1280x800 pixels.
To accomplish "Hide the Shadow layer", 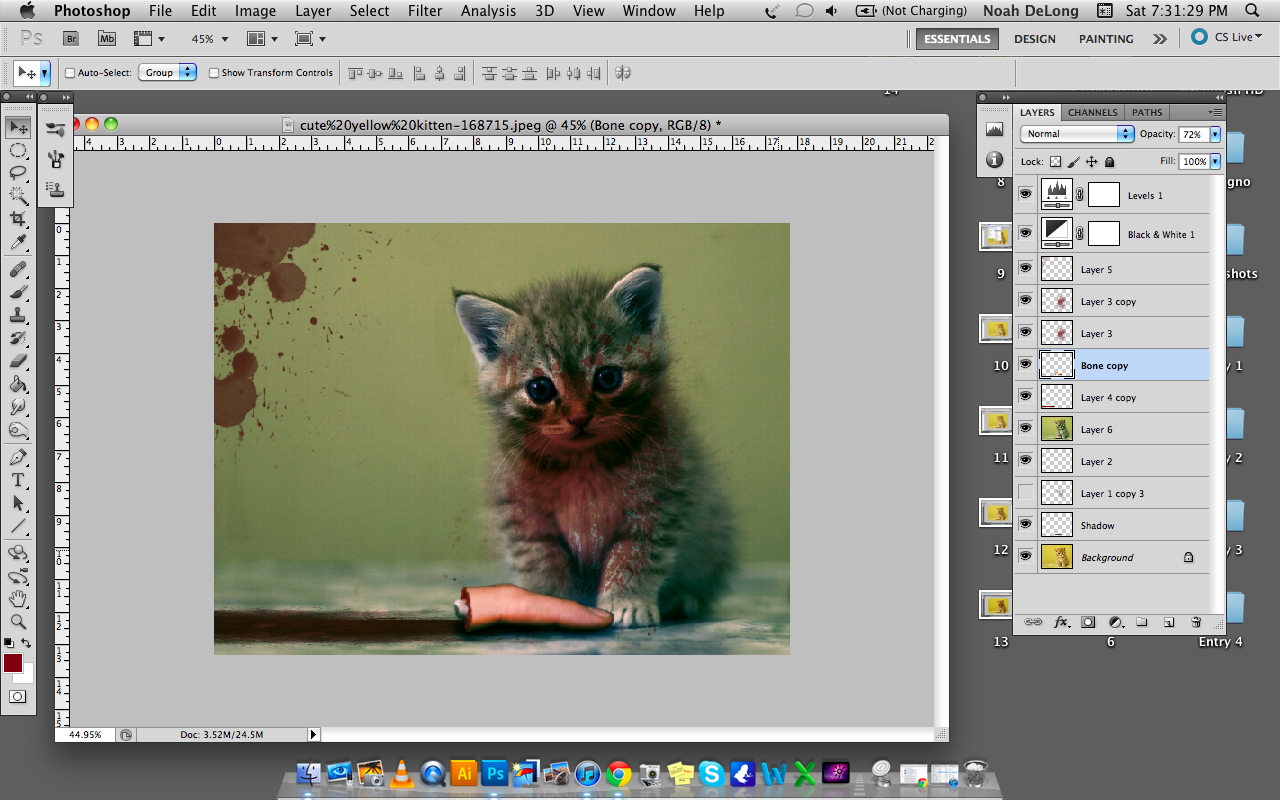I will pos(1025,525).
